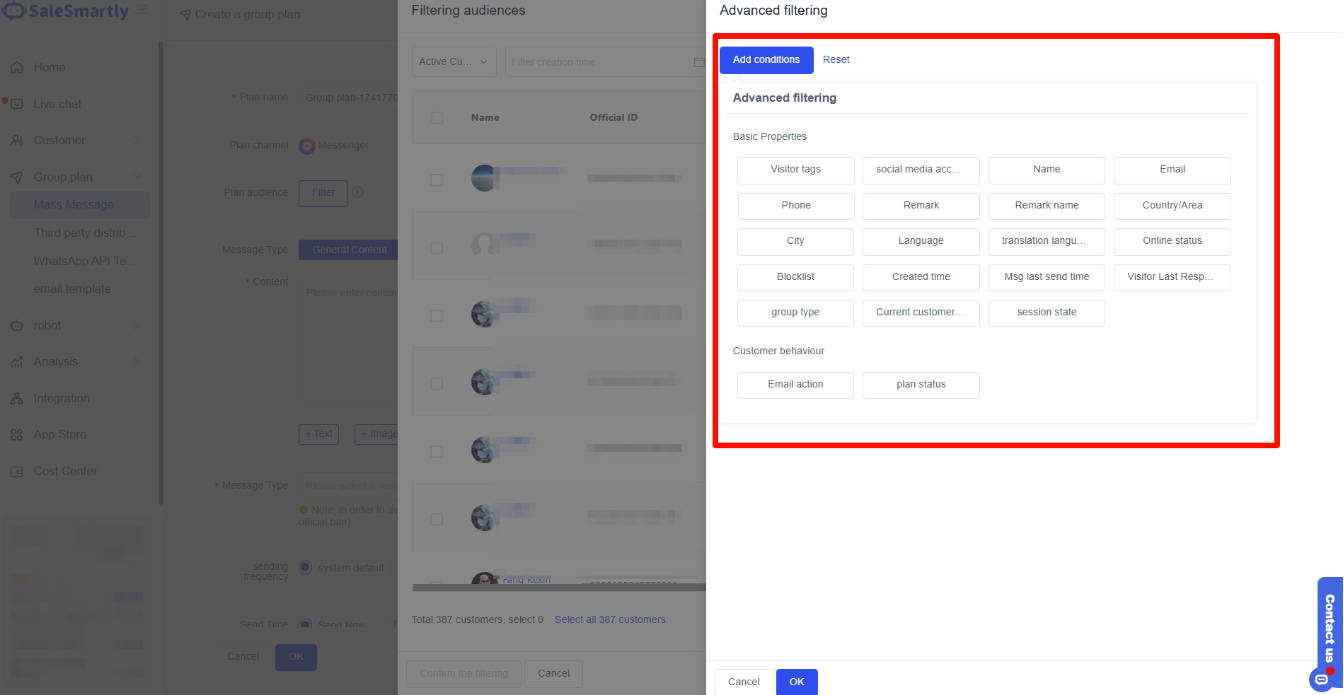Screen dimensions: 1344x695
Task: Open the email template menu item
Action: pyautogui.click(x=72, y=289)
